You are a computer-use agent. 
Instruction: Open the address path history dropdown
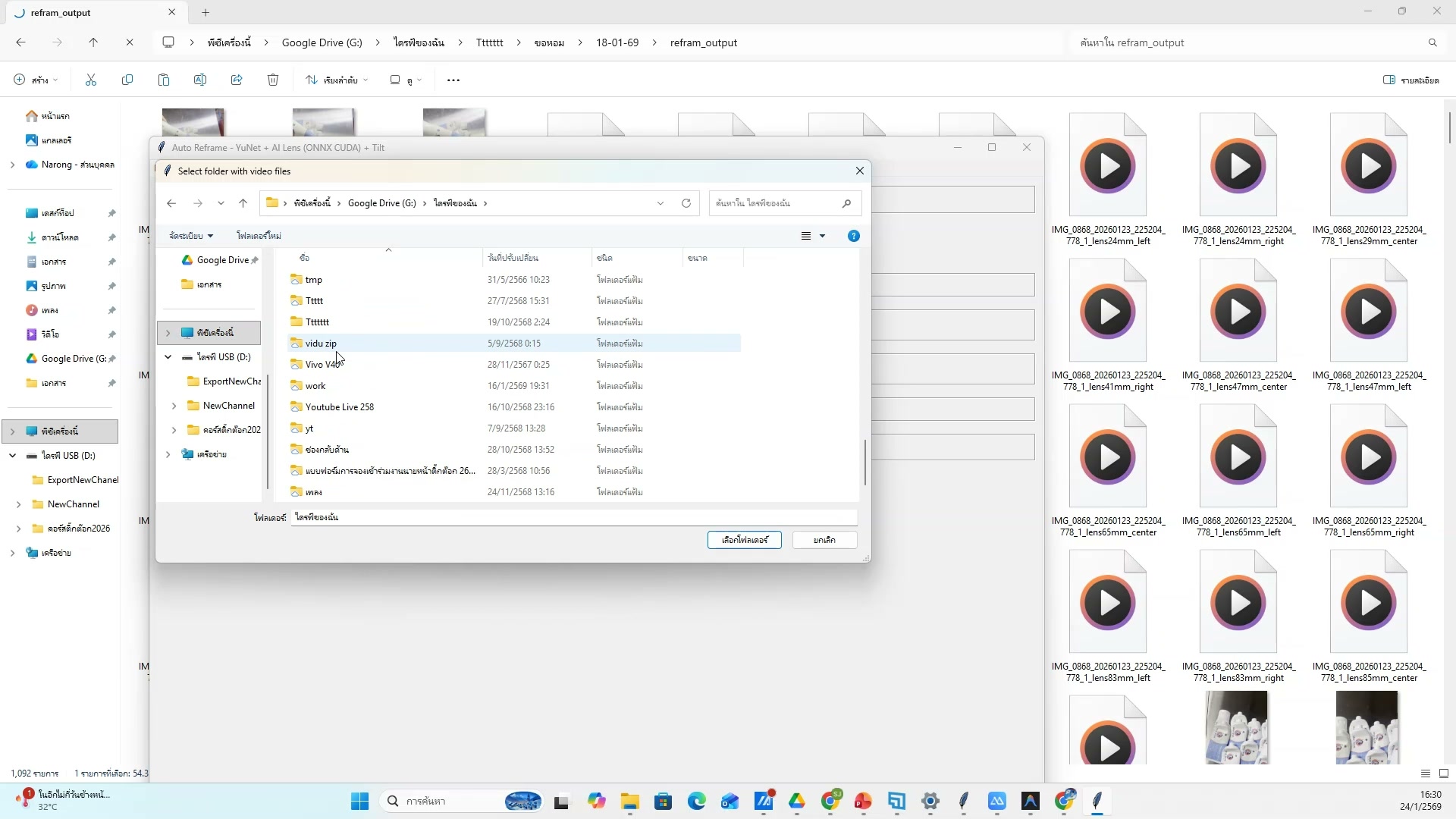661,203
